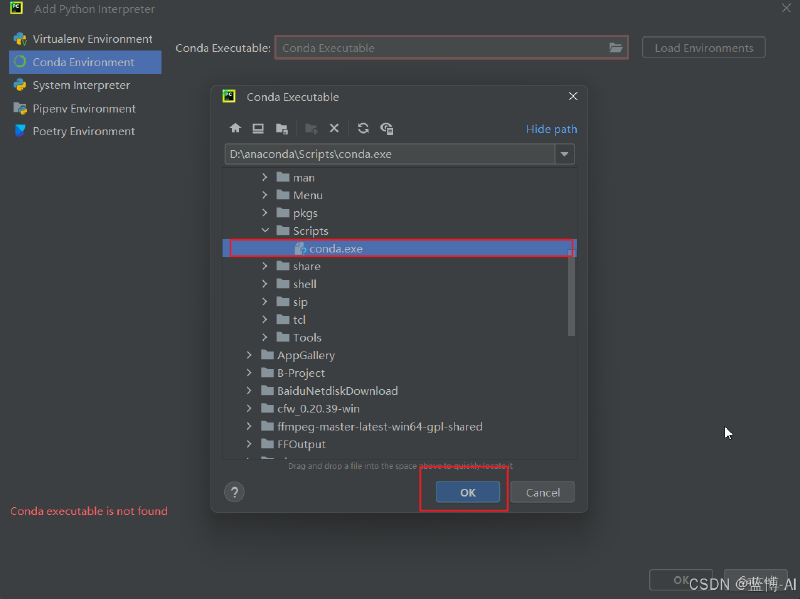Select the Scripts folder row
This screenshot has width=800, height=599.
[399, 231]
